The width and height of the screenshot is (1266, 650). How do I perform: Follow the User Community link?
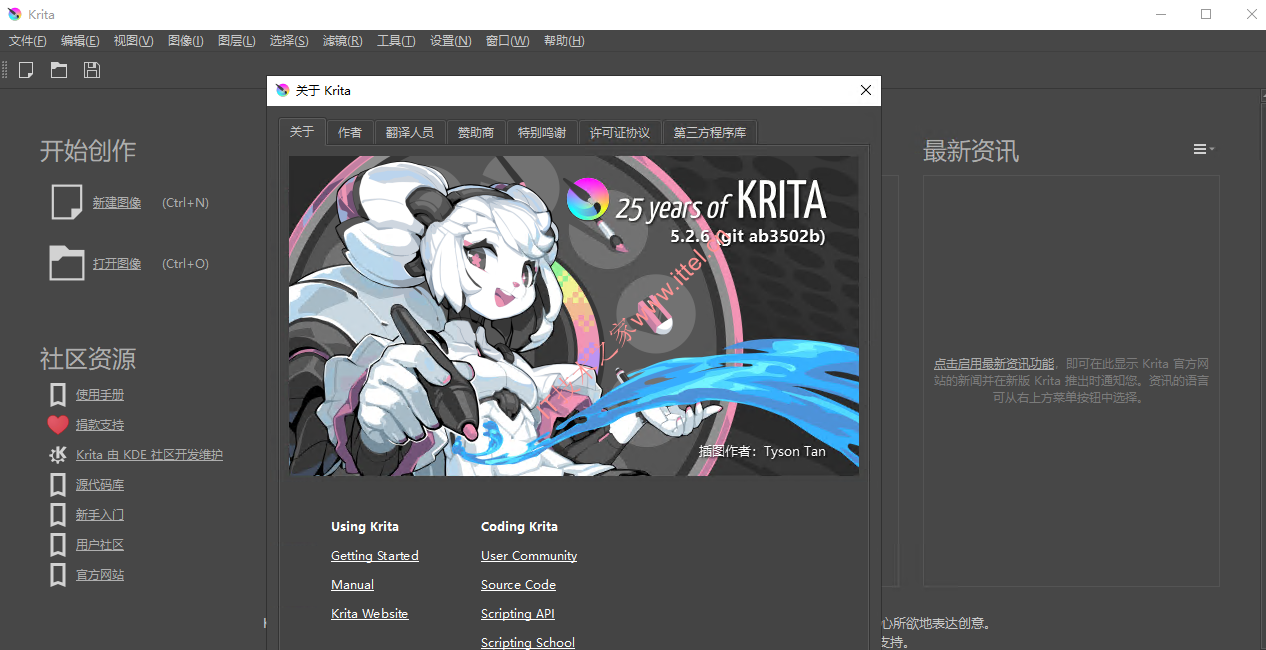pyautogui.click(x=529, y=556)
